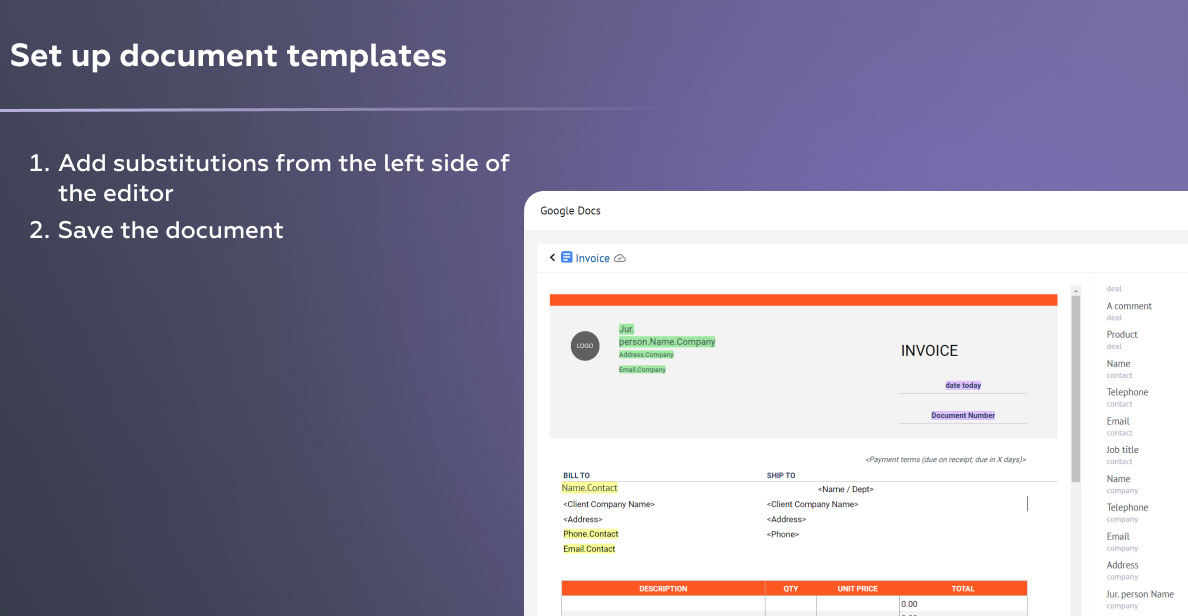Insert the company Address substitution
This screenshot has height=616, width=1188.
click(x=1122, y=566)
